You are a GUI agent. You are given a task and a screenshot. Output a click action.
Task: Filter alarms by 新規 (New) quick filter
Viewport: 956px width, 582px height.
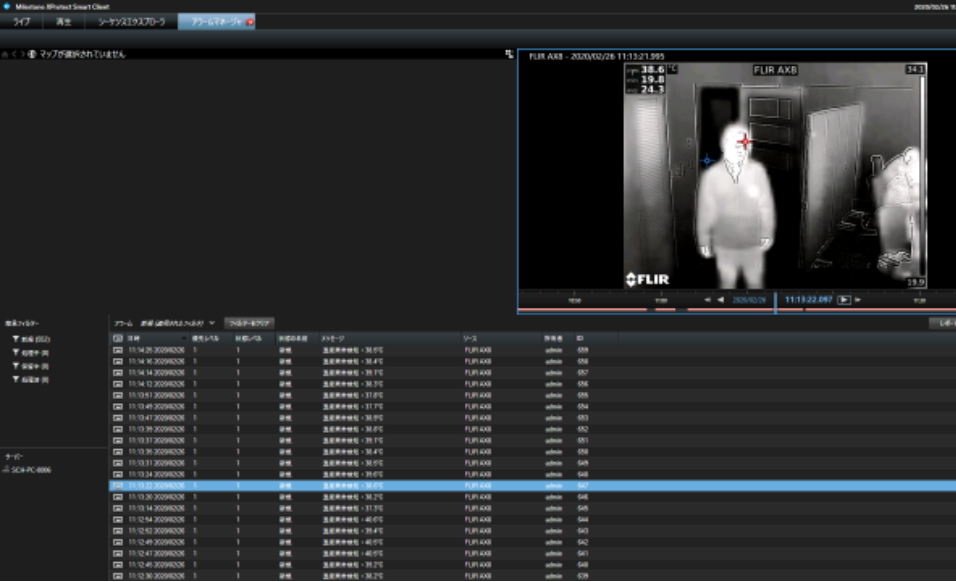click(32, 339)
